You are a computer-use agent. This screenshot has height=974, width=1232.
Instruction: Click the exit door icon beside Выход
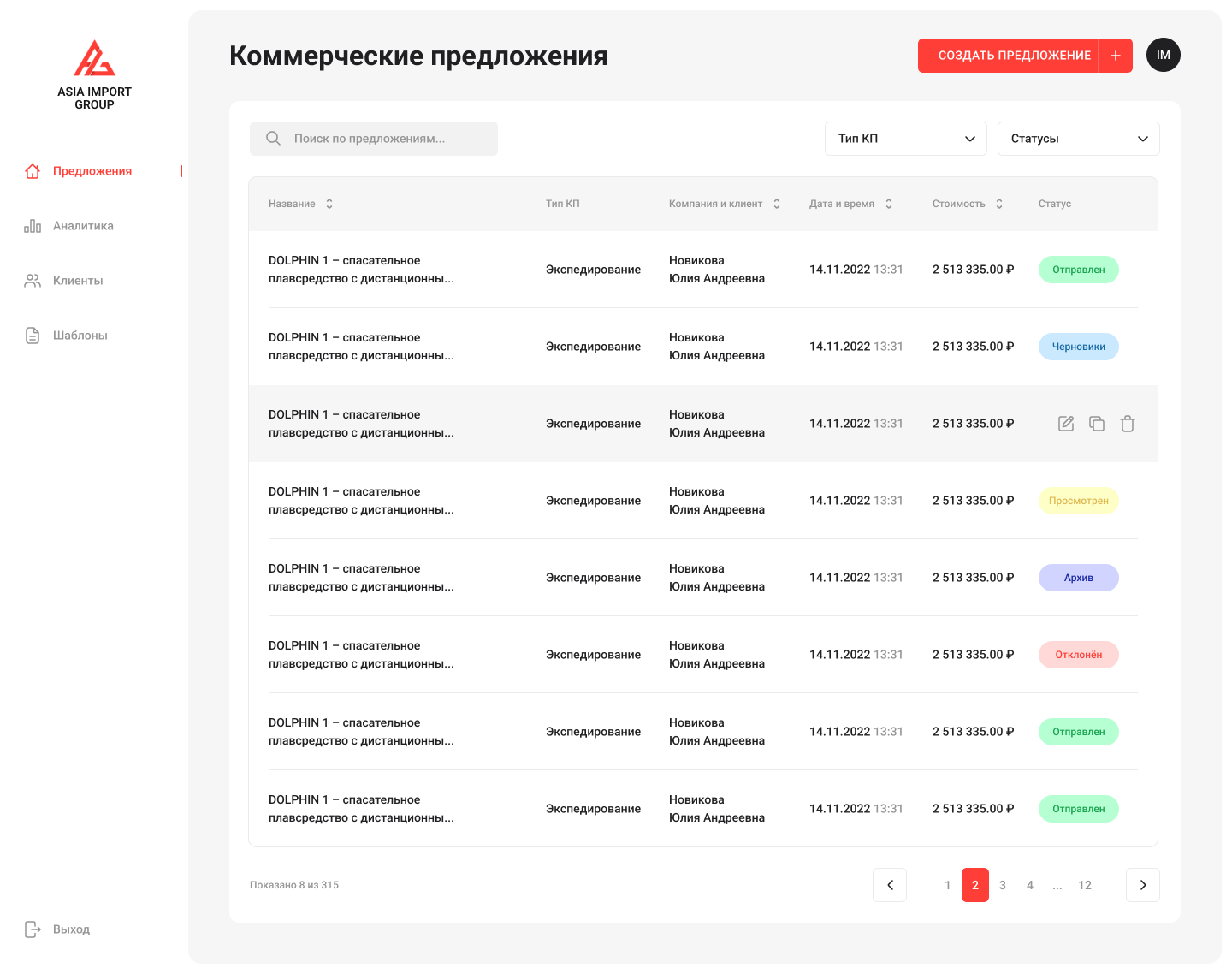pos(33,929)
